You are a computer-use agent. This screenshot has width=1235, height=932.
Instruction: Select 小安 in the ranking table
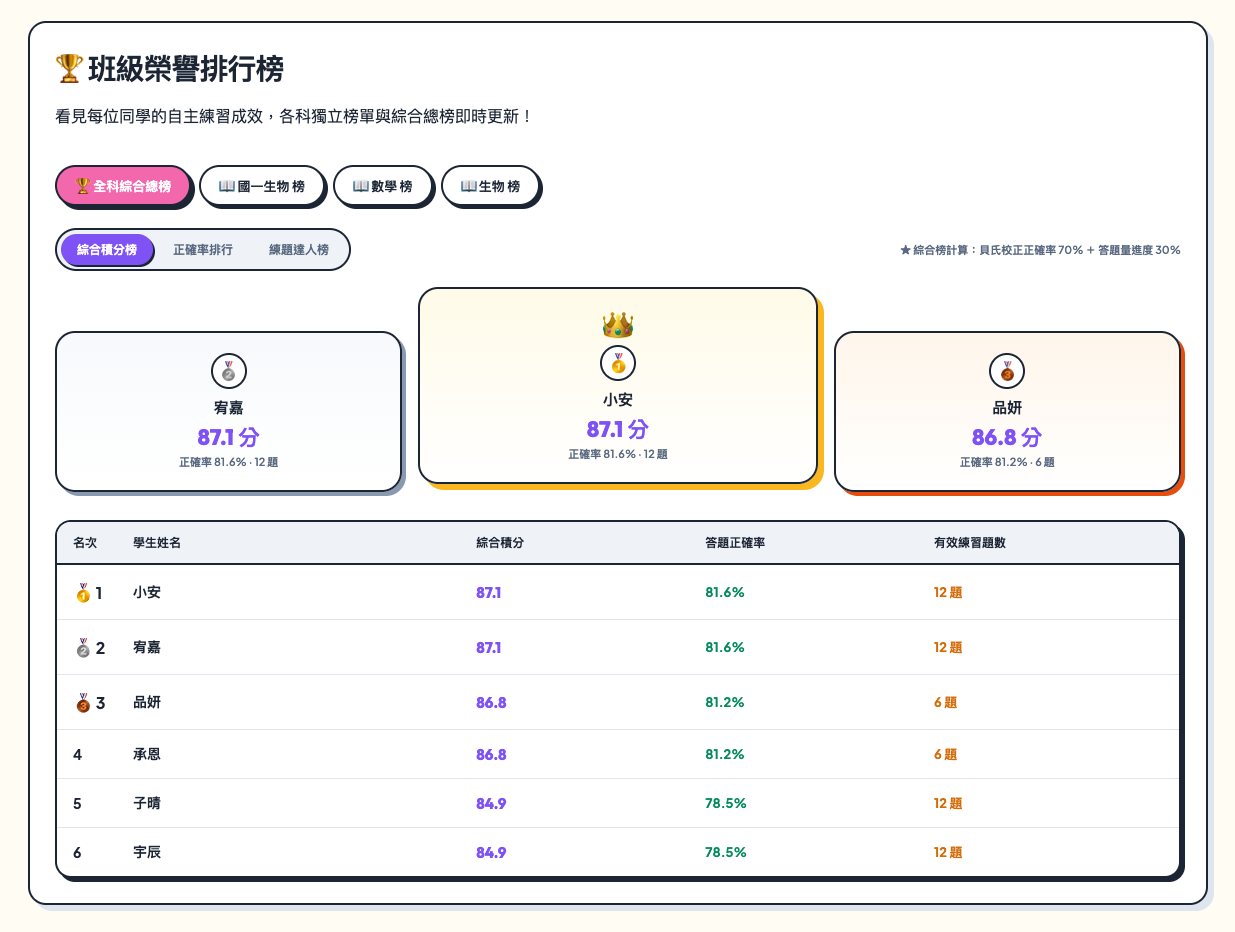coord(147,593)
